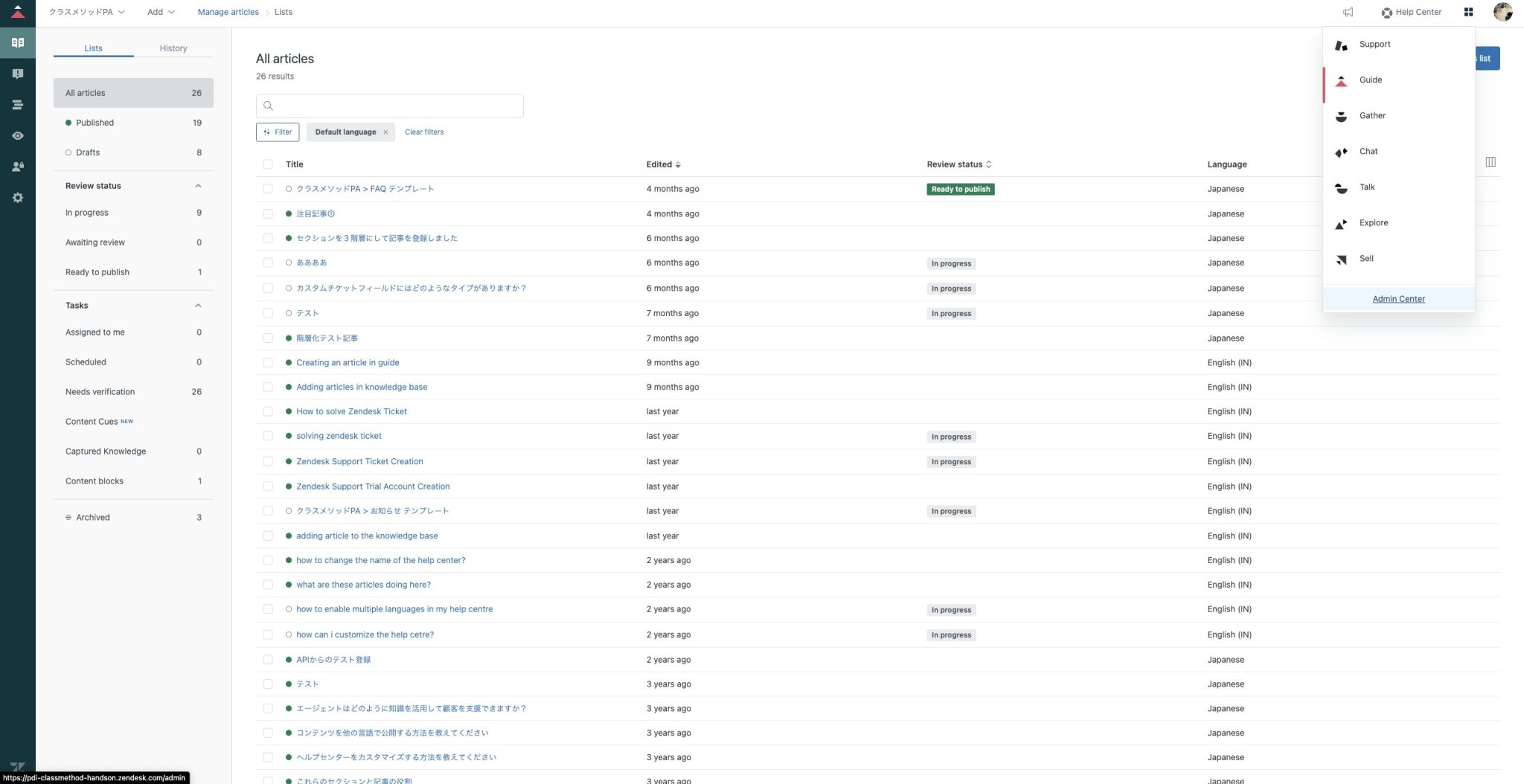Screen dimensions: 1524x784
Task: Select the eye-shaped preview icon in sidebar
Action: pyautogui.click(x=17, y=135)
